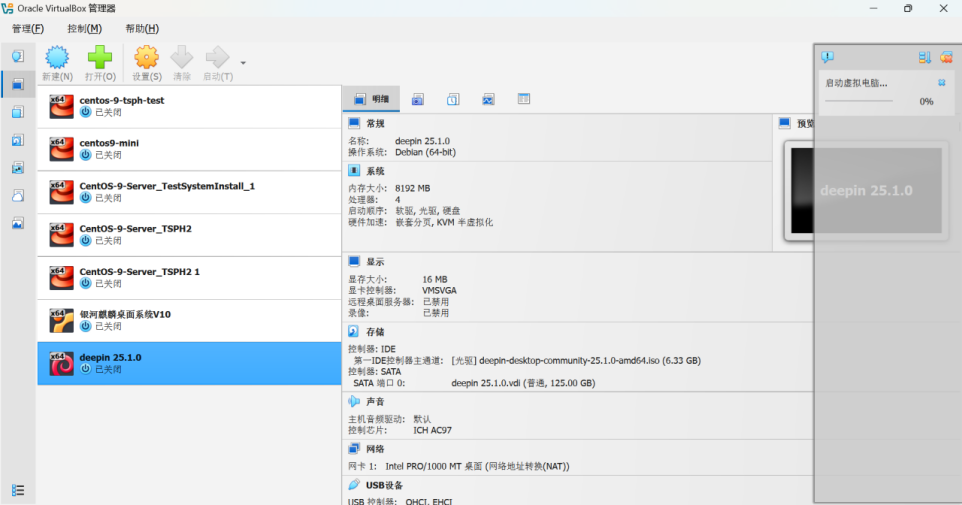Open the 常规 general settings link

tap(375, 124)
